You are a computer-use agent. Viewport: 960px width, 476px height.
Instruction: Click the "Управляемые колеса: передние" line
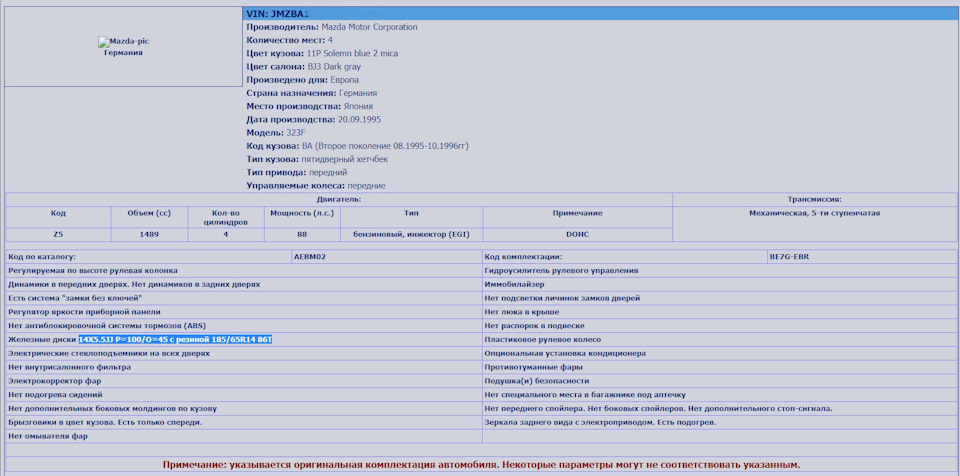[x=316, y=186]
